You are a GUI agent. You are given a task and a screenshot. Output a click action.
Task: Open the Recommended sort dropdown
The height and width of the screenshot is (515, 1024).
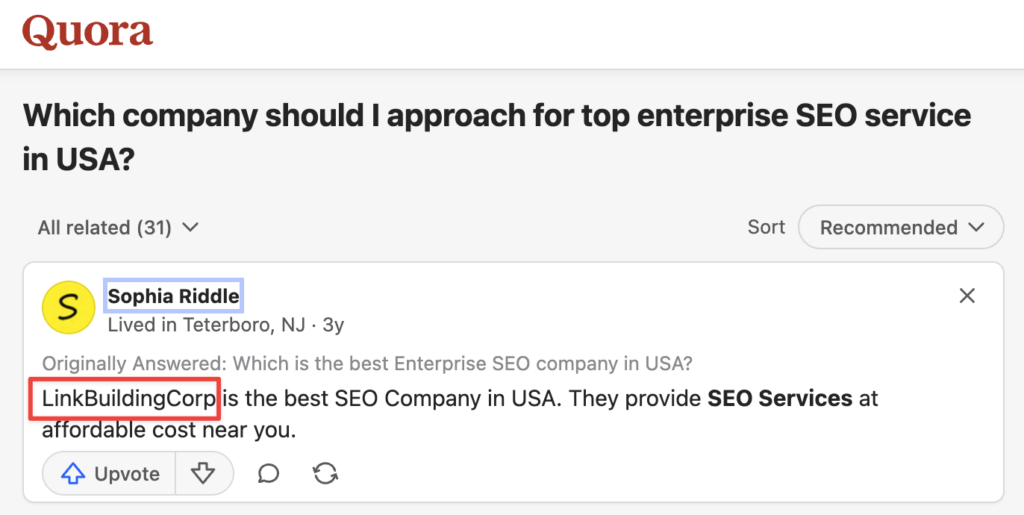coord(901,228)
